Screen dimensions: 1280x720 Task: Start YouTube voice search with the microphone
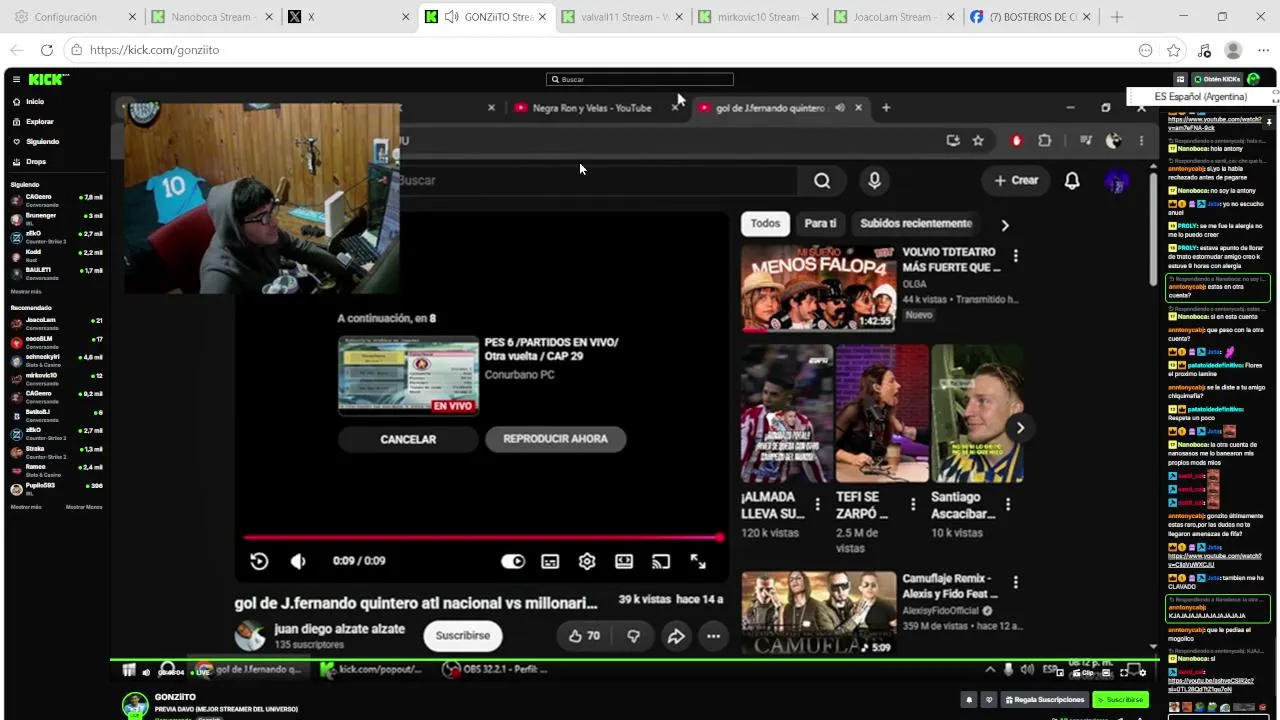[x=874, y=181]
